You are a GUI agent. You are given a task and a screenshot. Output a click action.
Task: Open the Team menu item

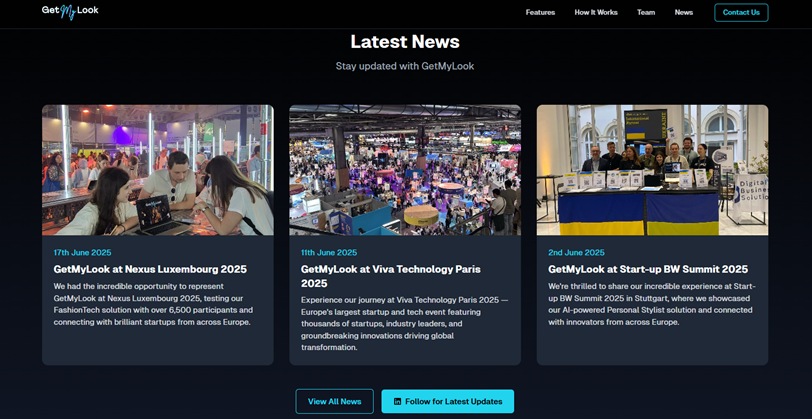tap(646, 13)
